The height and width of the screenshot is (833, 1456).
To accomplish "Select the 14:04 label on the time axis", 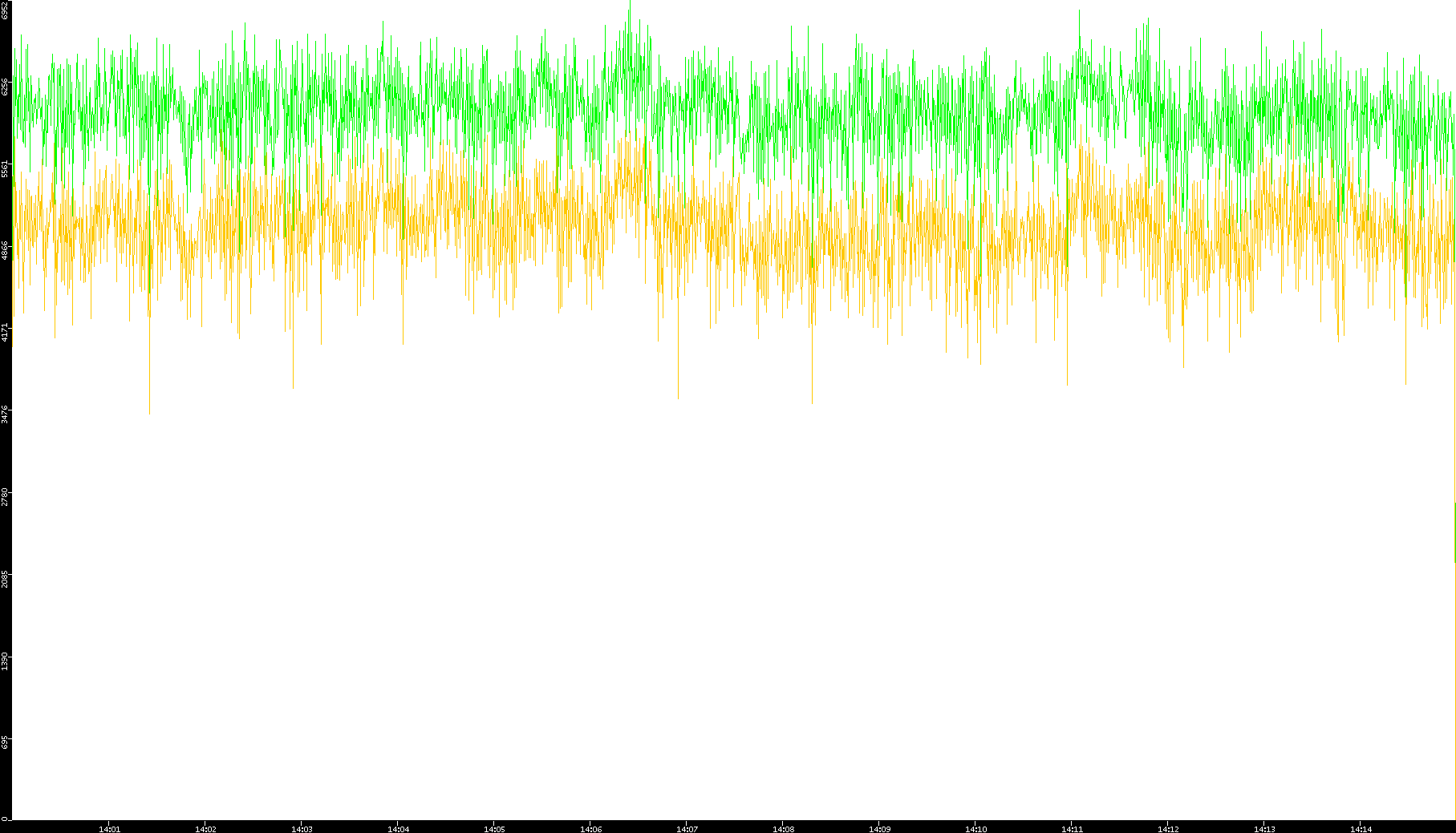I will [398, 829].
